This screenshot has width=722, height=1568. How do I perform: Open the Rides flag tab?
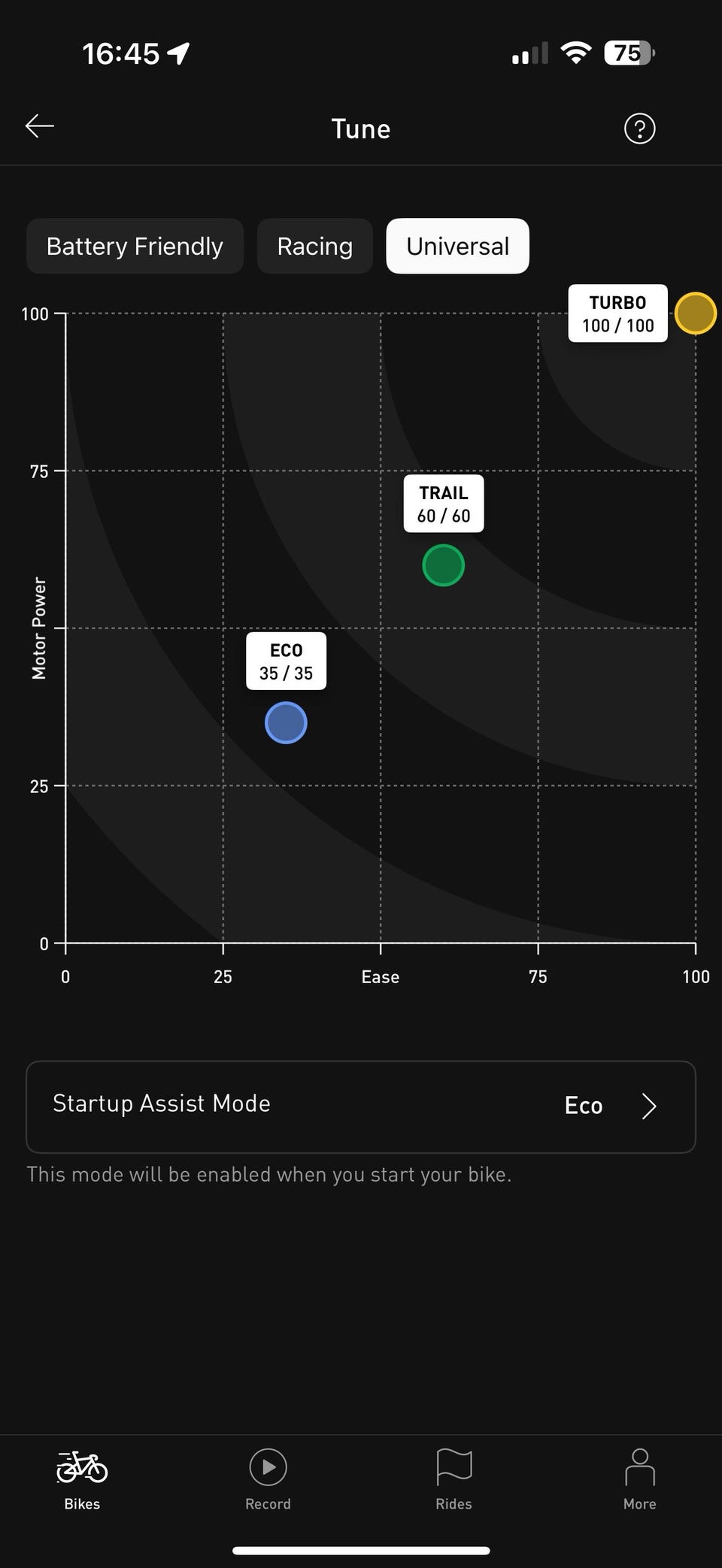[454, 1479]
